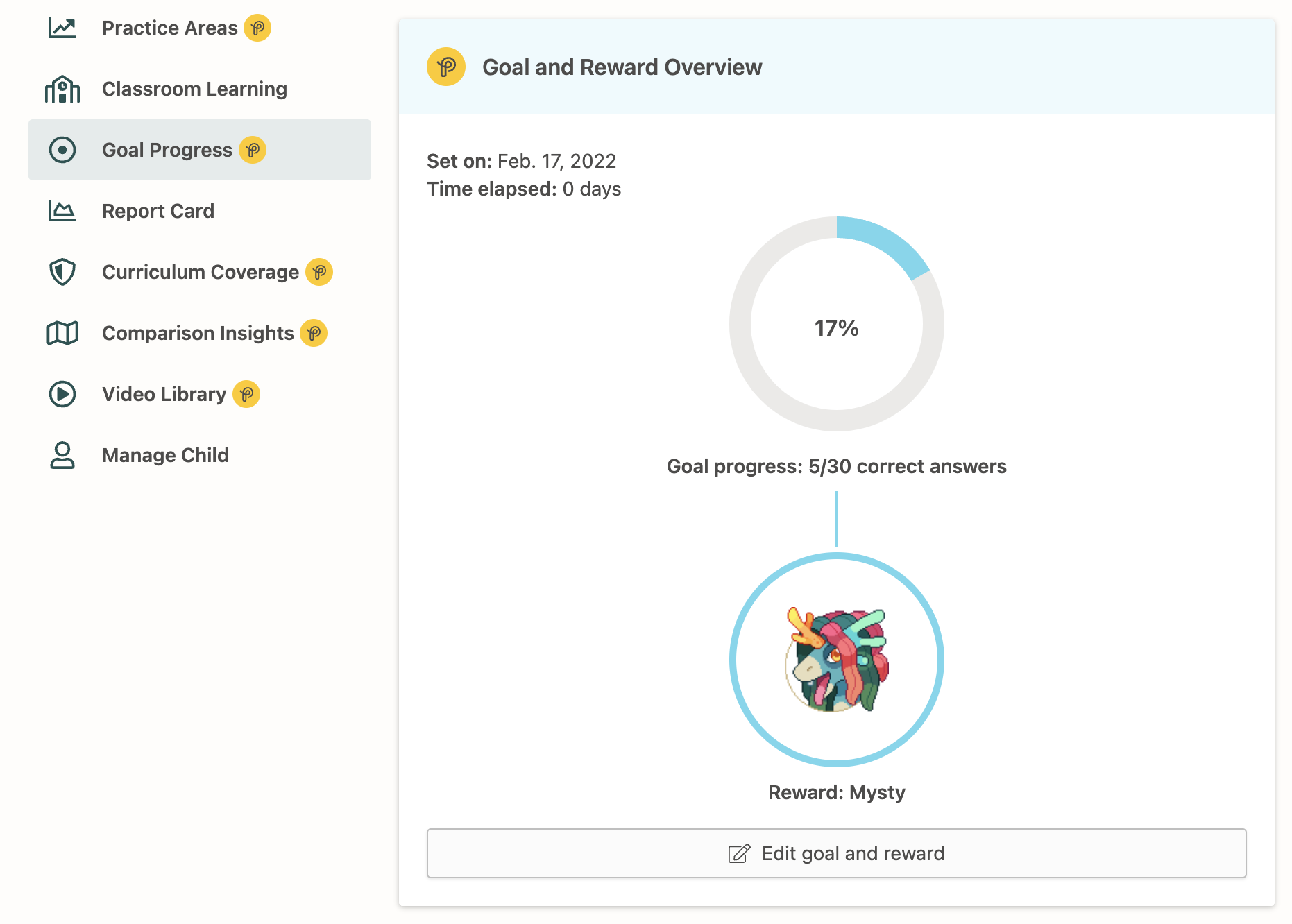1292x924 pixels.
Task: Select the Practice Areas chart icon
Action: [62, 28]
